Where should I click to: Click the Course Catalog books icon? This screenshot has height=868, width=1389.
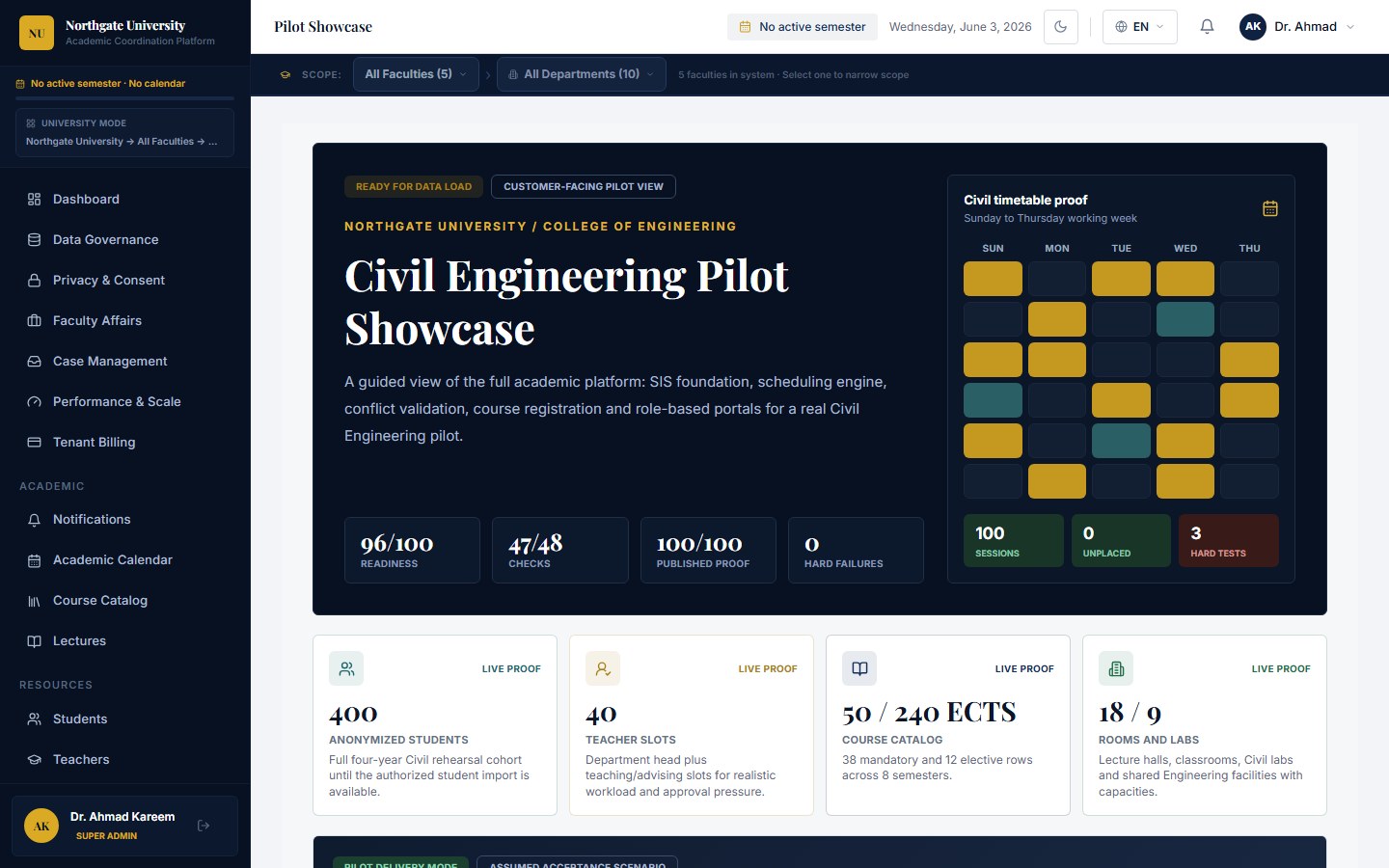point(35,601)
